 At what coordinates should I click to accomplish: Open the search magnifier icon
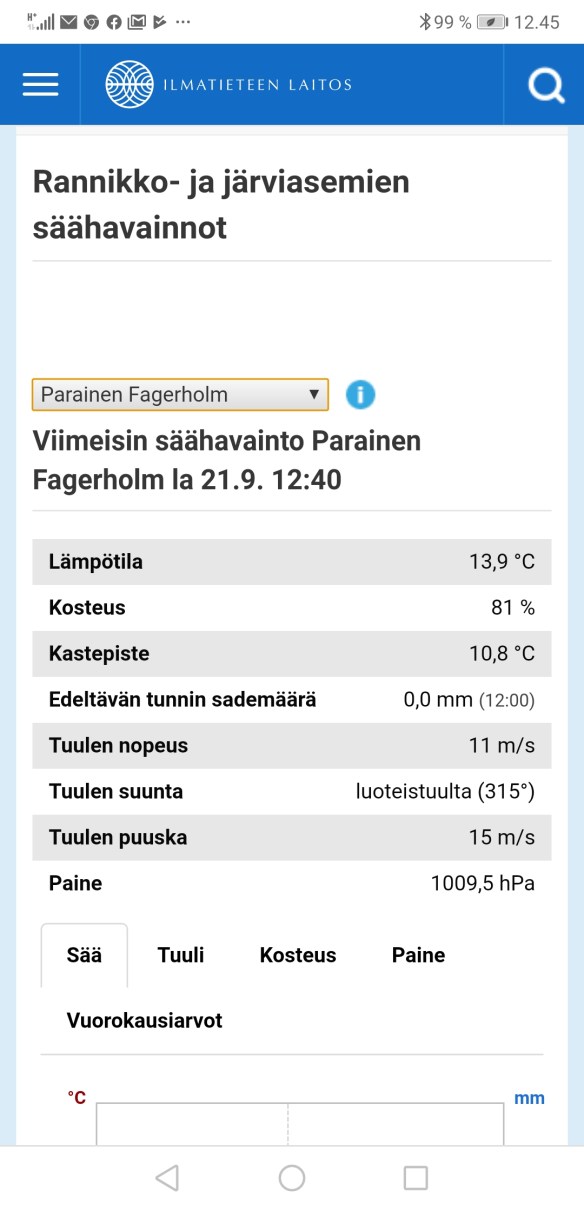(545, 84)
